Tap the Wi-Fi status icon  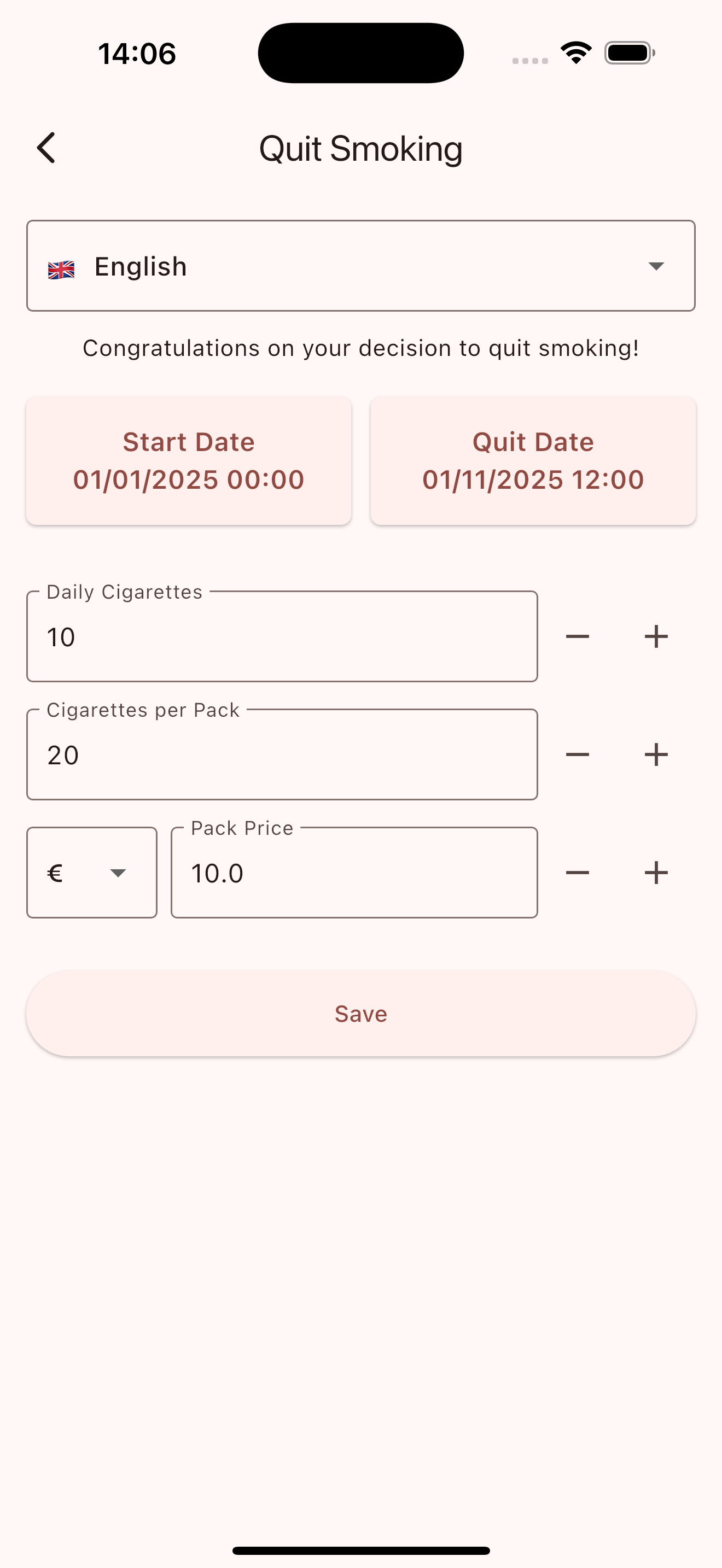click(x=576, y=53)
